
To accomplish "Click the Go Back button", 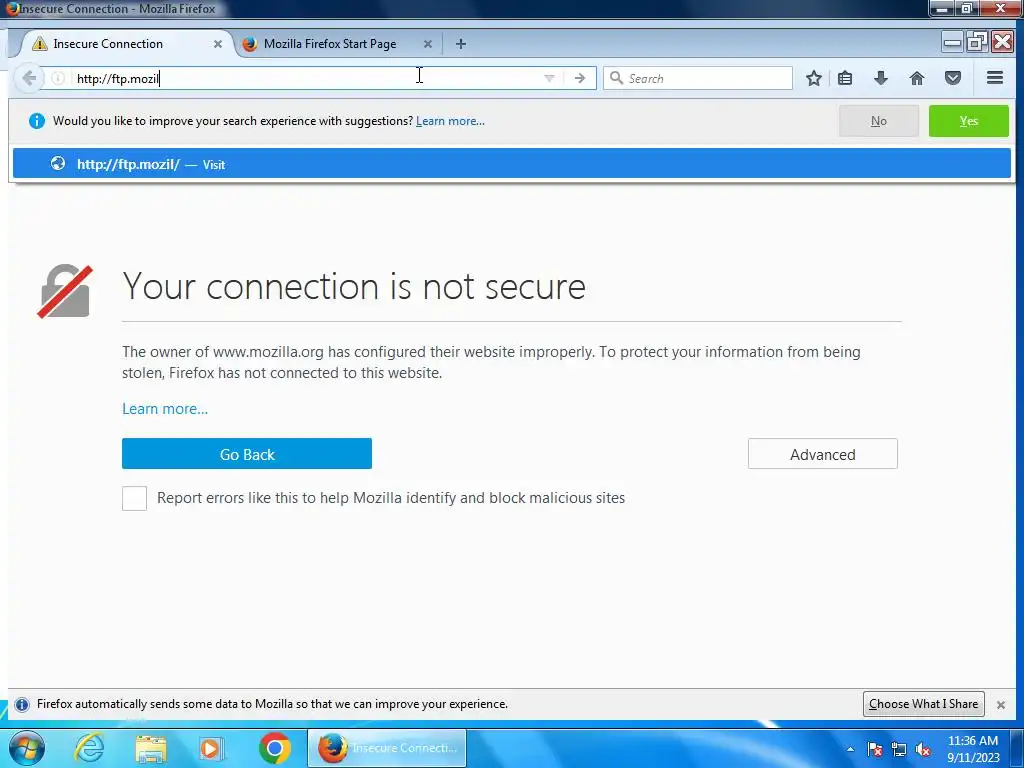I will point(247,454).
